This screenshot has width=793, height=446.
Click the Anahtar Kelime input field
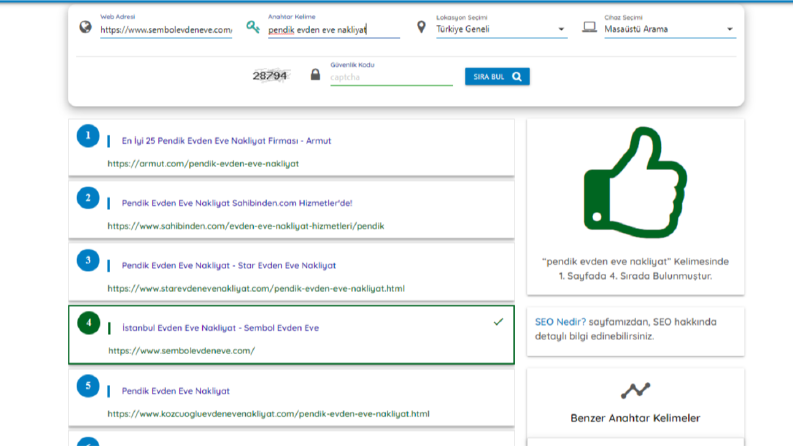334,30
